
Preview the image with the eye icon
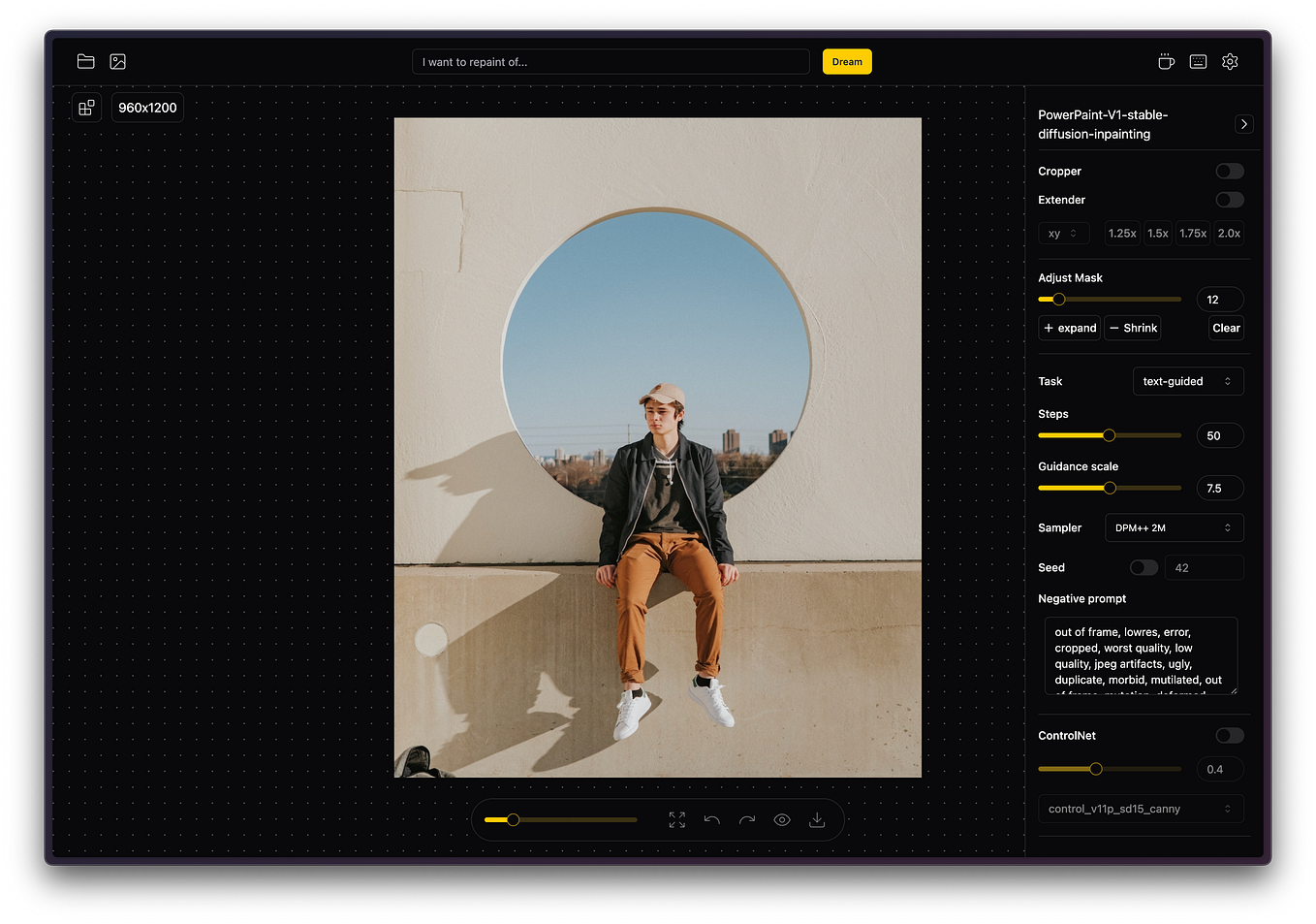coord(782,819)
